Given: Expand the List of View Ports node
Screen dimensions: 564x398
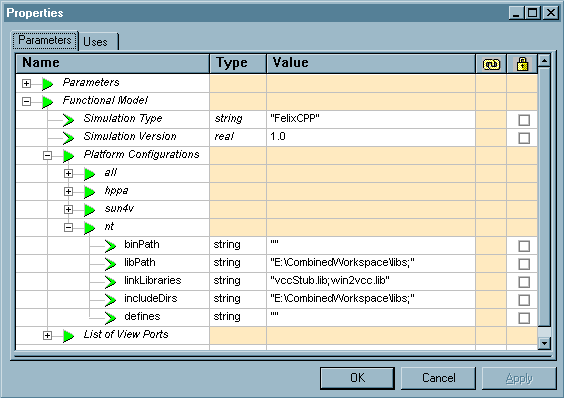Looking at the screenshot, I should click(47, 335).
